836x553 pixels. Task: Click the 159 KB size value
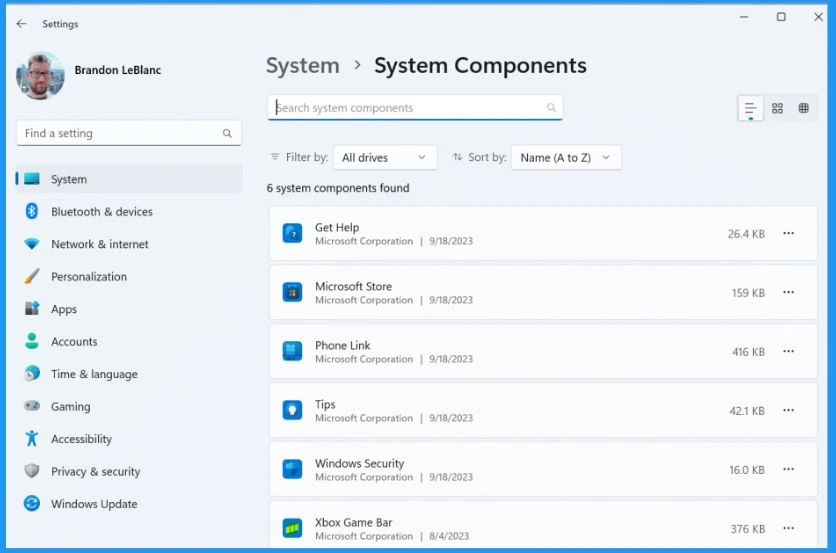[748, 293]
